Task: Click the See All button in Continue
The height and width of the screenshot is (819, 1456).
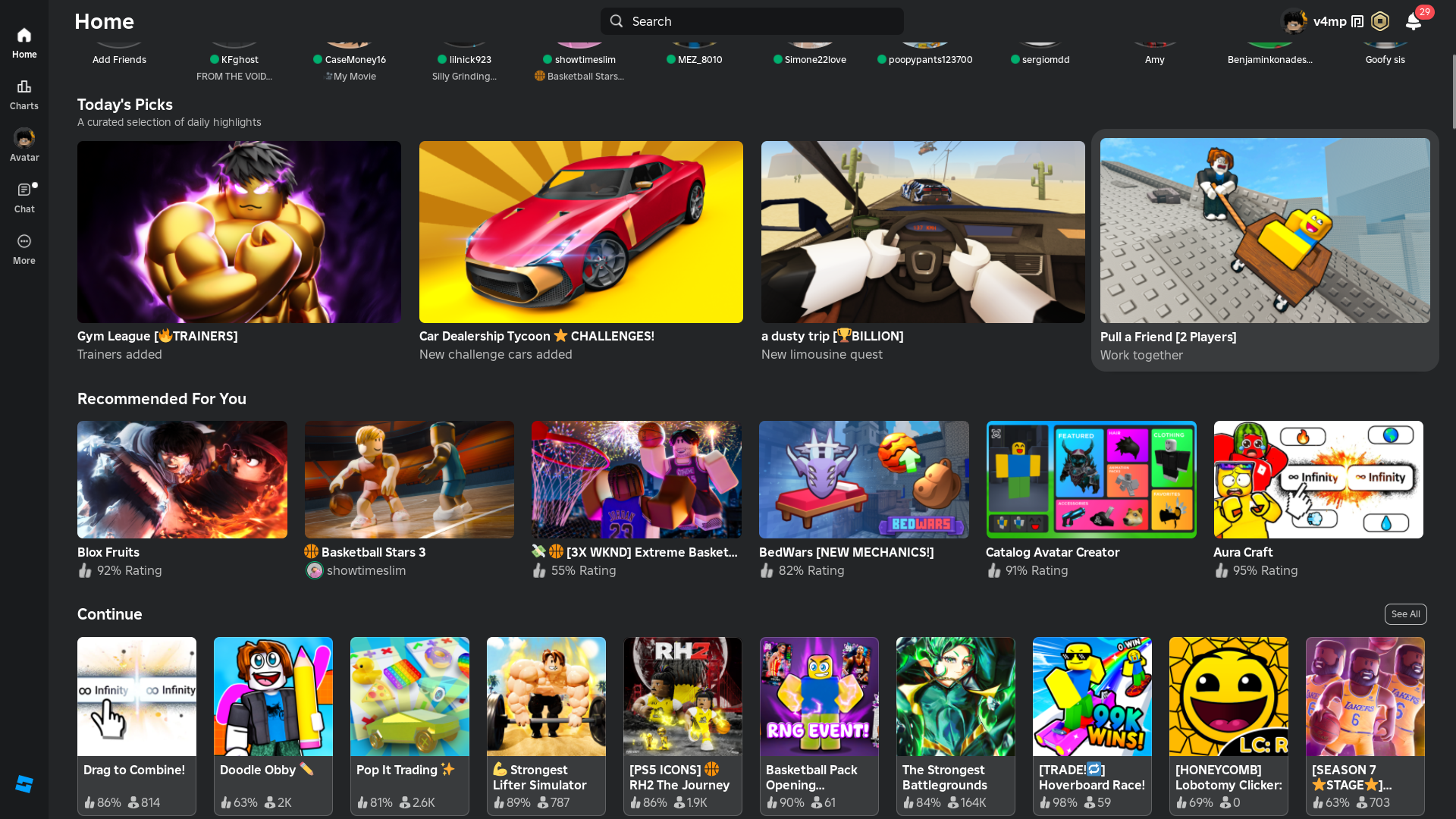Action: click(x=1405, y=614)
